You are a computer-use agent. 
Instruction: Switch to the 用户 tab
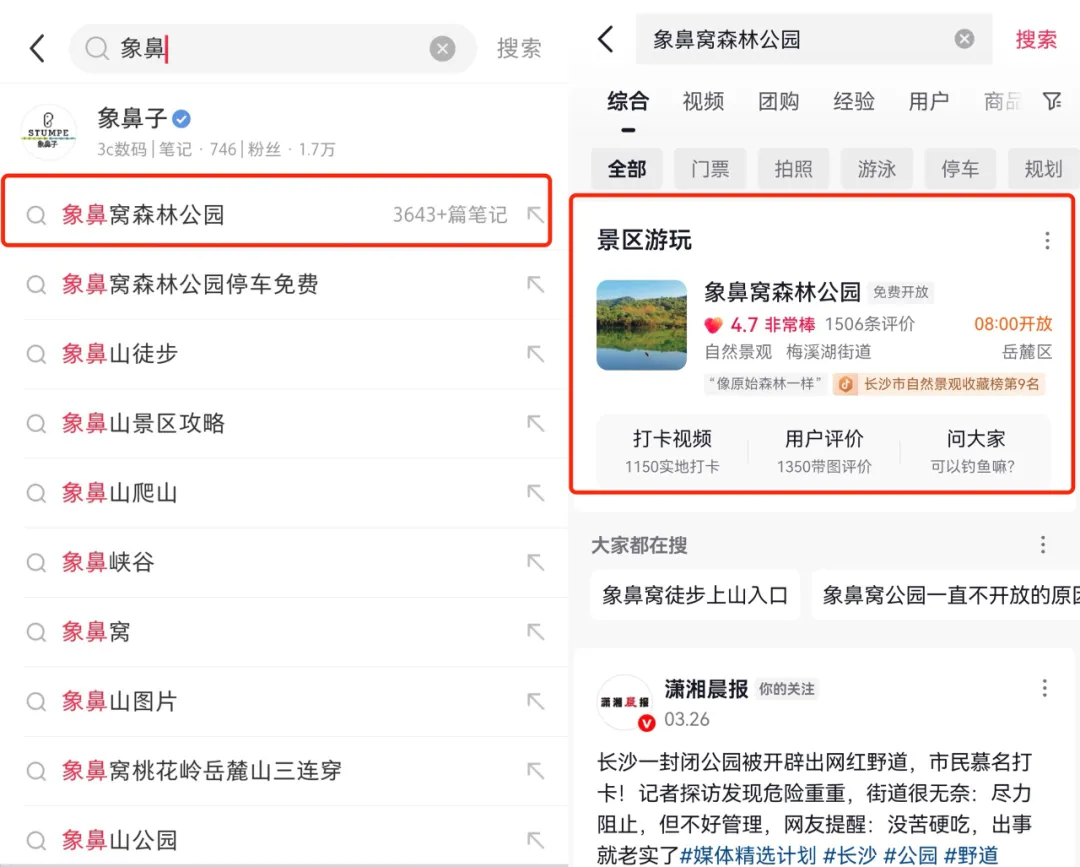click(929, 102)
